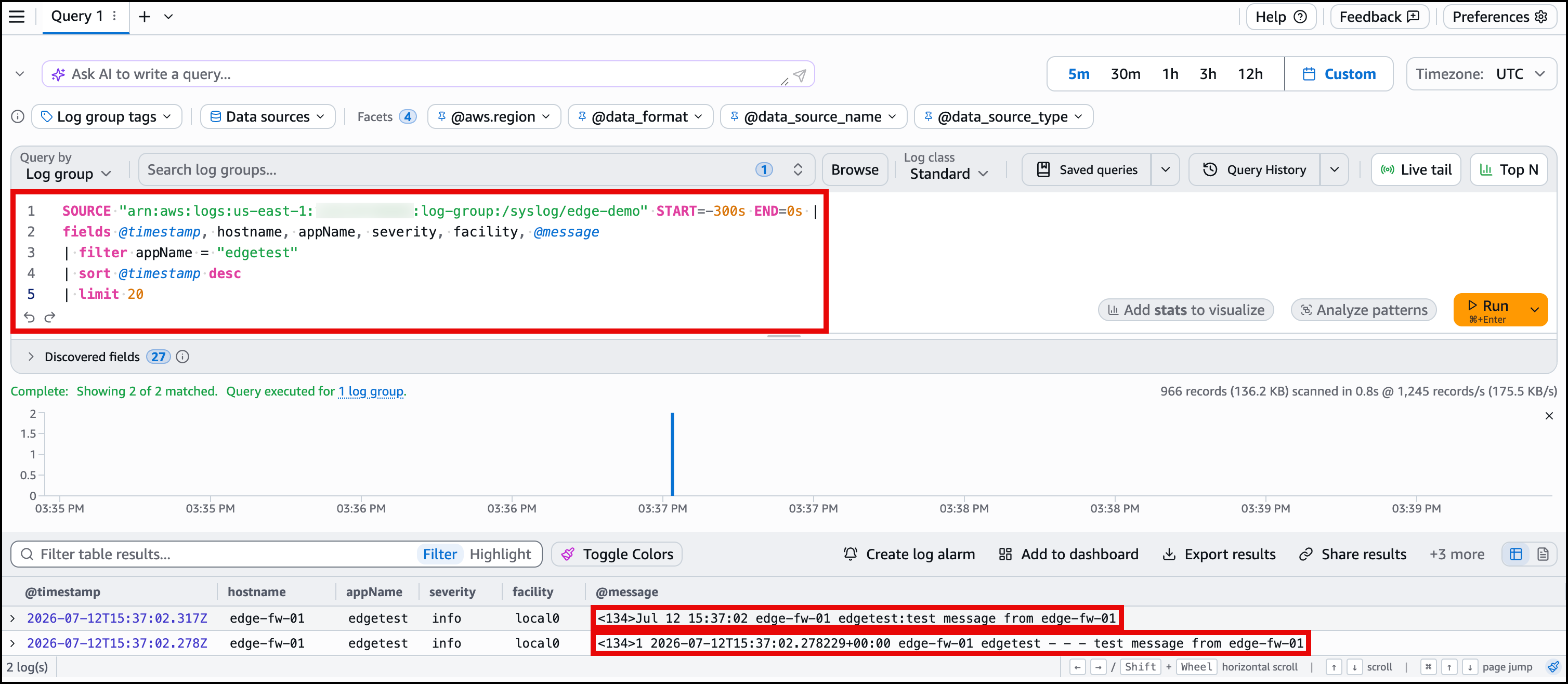Toggle the log group list expand arrows
The width and height of the screenshot is (1568, 684).
798,170
